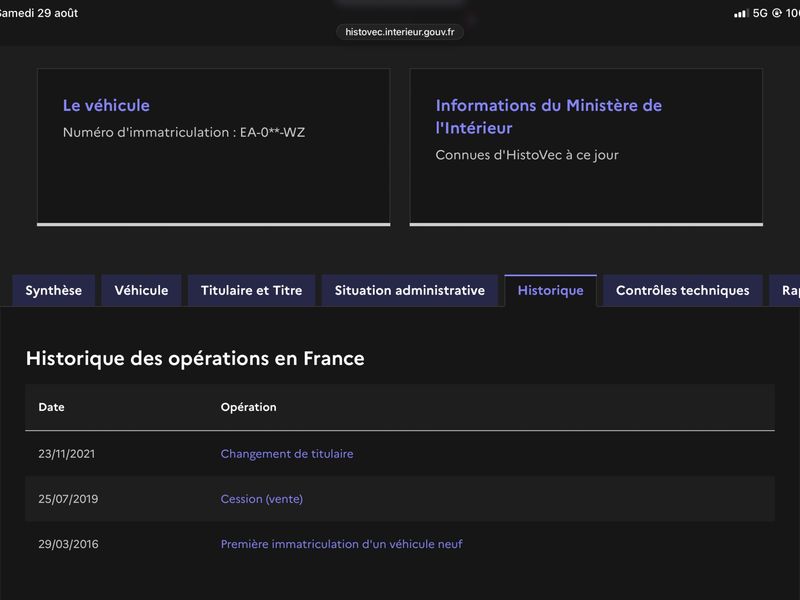Tap the cellular signal strength icon

[741, 13]
